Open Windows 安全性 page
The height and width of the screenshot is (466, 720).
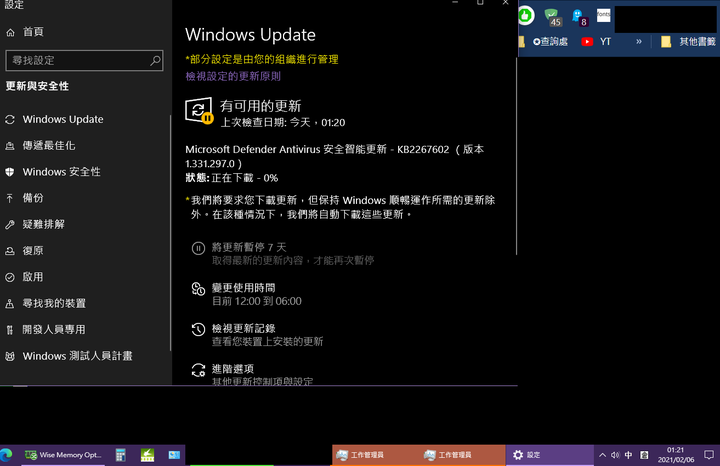point(62,172)
